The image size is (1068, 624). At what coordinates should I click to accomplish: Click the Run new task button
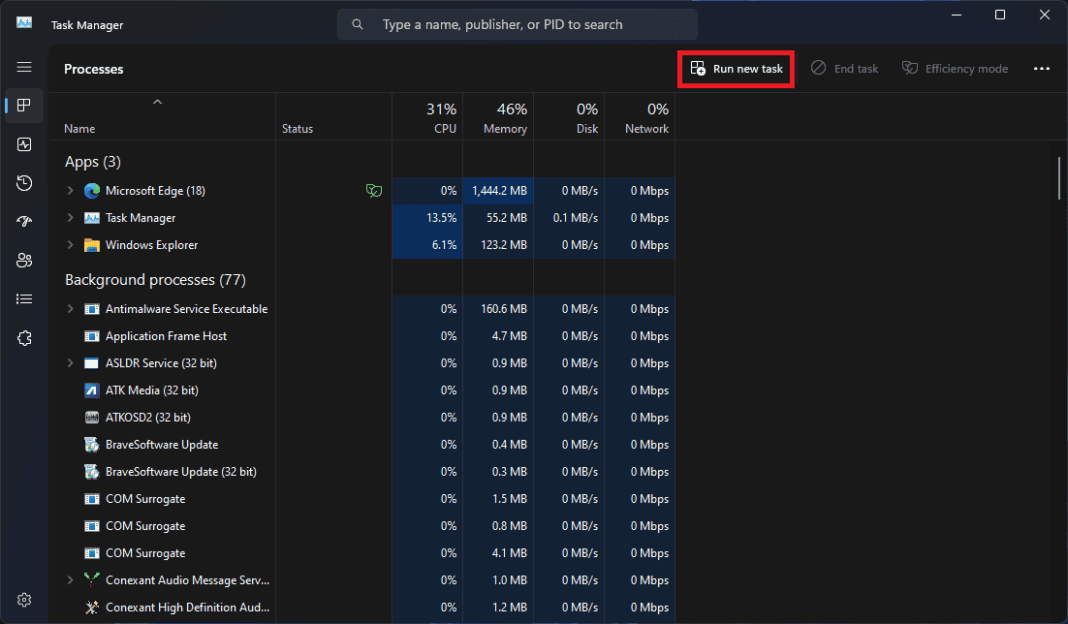pos(735,68)
